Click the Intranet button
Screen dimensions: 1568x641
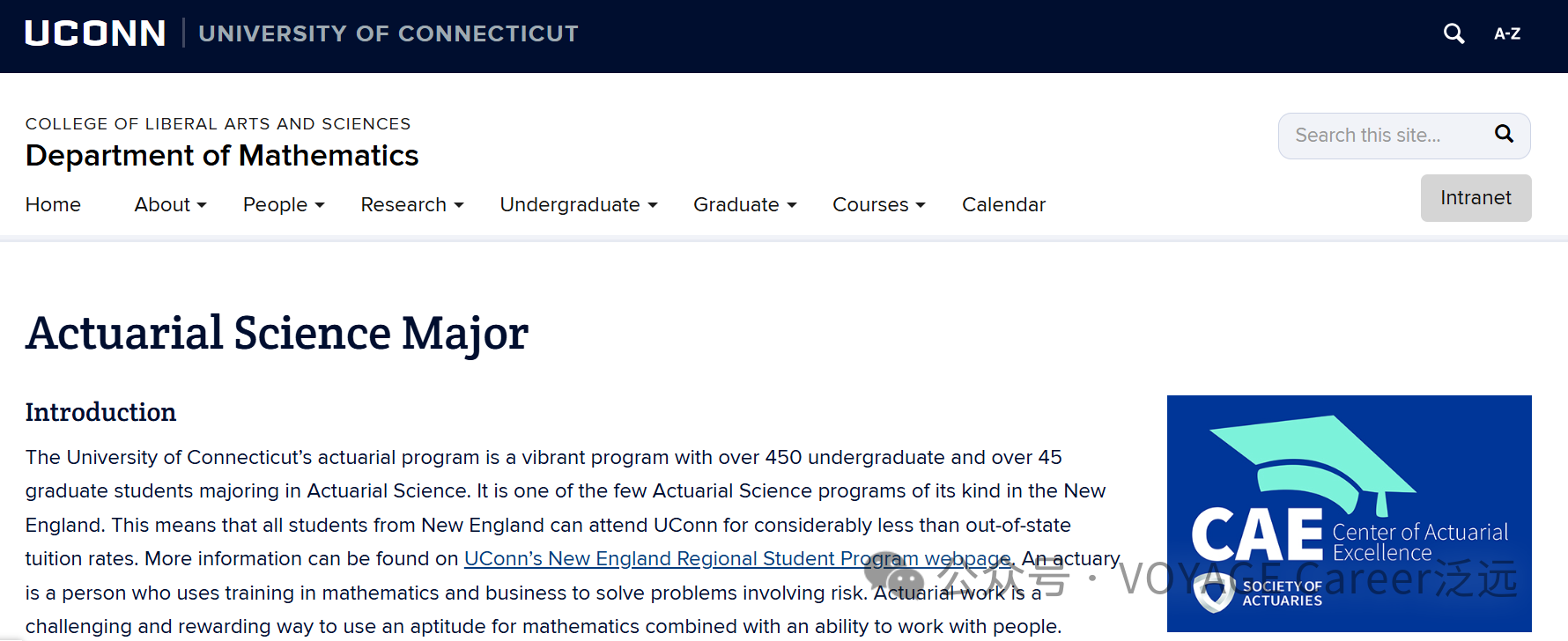[1476, 198]
